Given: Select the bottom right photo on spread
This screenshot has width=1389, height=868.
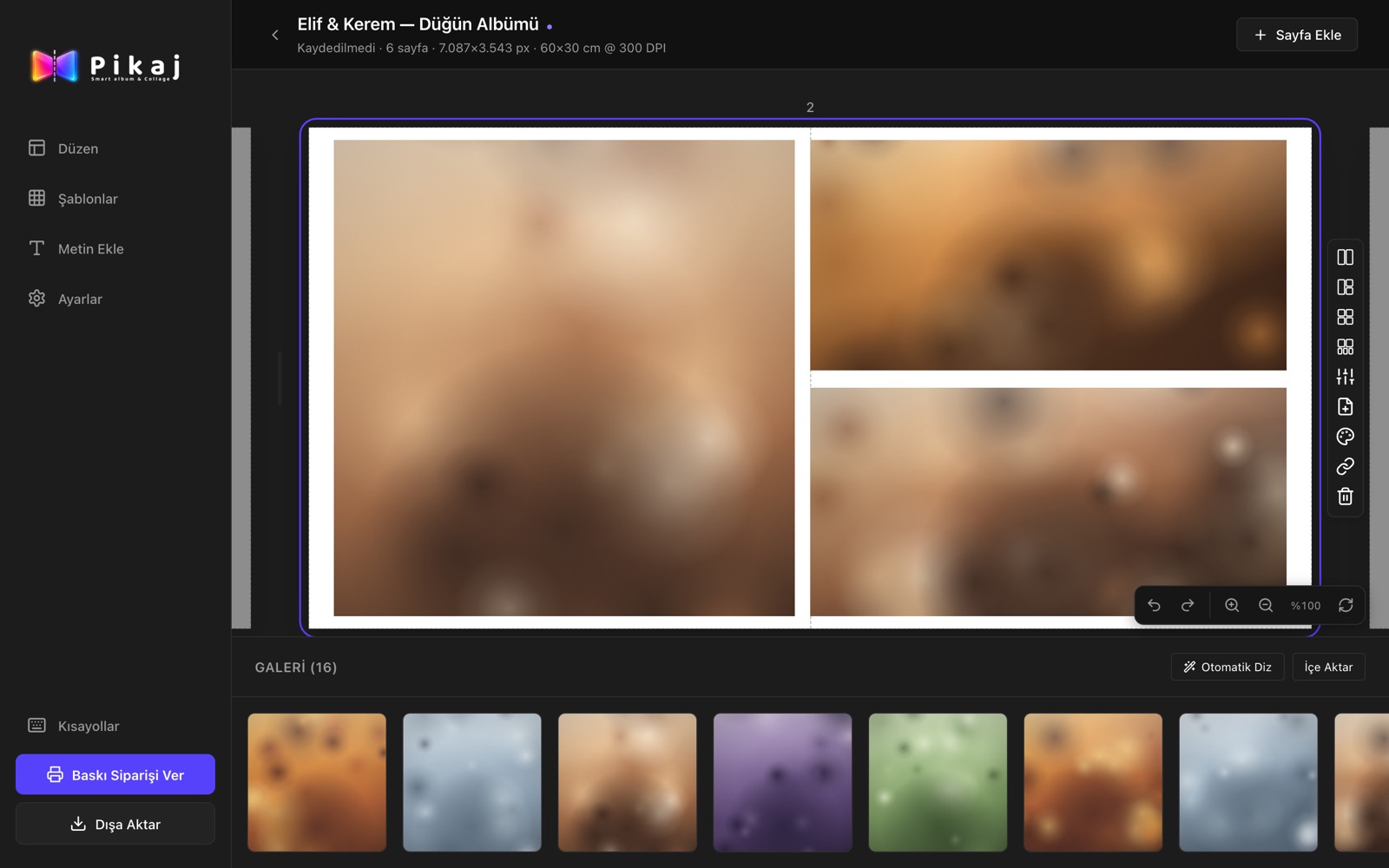Looking at the screenshot, I should pos(1048,502).
